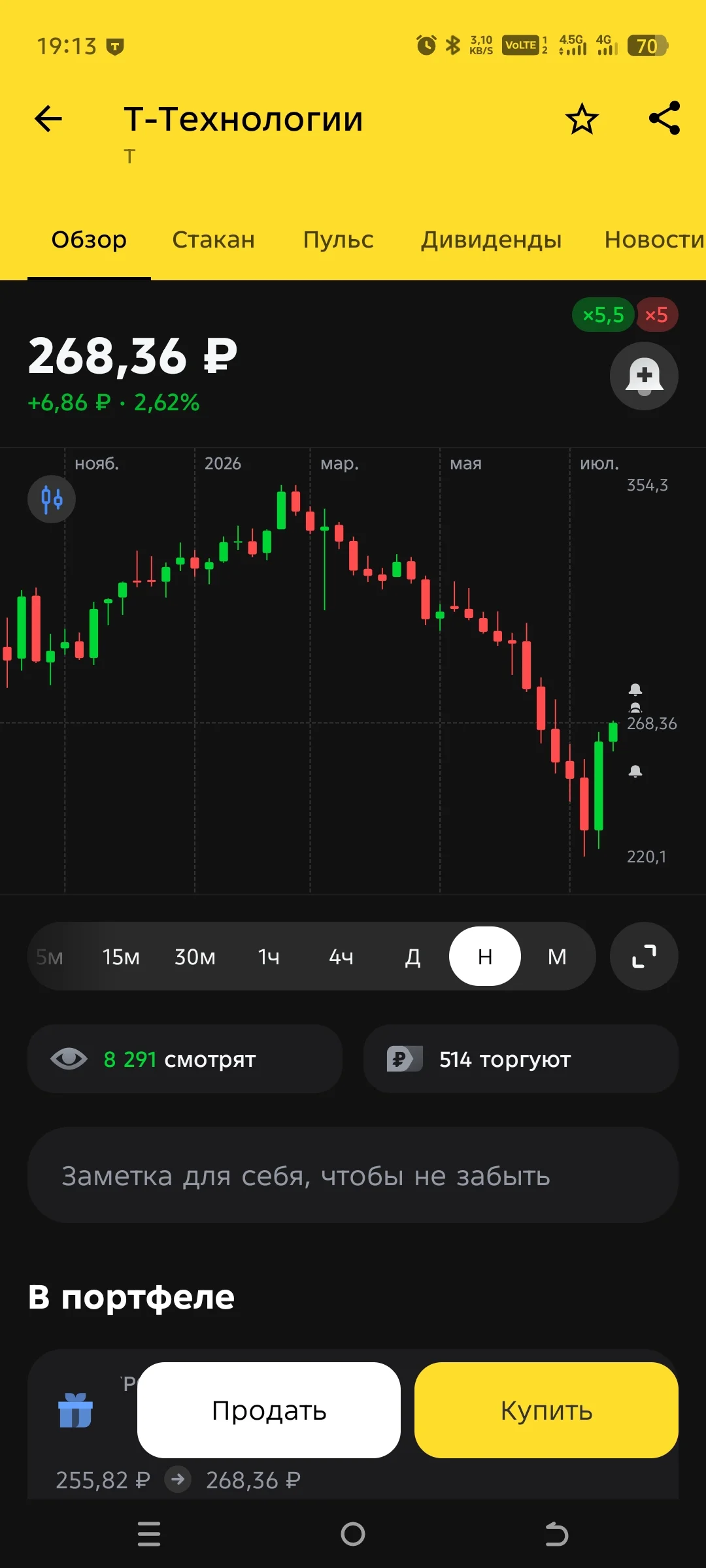Select 30м chart interval
Image resolution: width=706 pixels, height=1568 pixels.
[195, 957]
